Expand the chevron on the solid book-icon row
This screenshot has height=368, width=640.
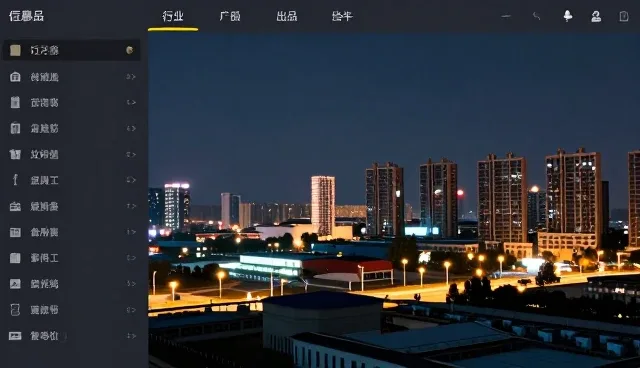(131, 258)
